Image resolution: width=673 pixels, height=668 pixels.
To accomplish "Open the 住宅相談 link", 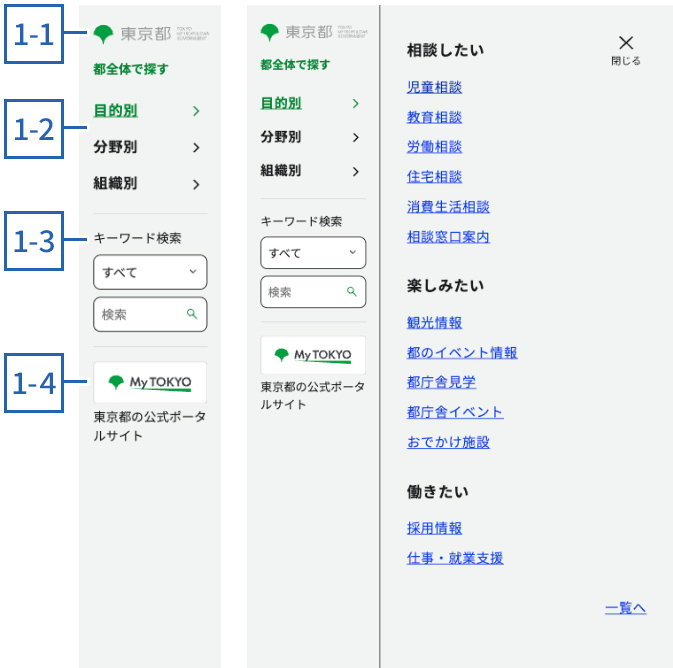I will tap(434, 176).
